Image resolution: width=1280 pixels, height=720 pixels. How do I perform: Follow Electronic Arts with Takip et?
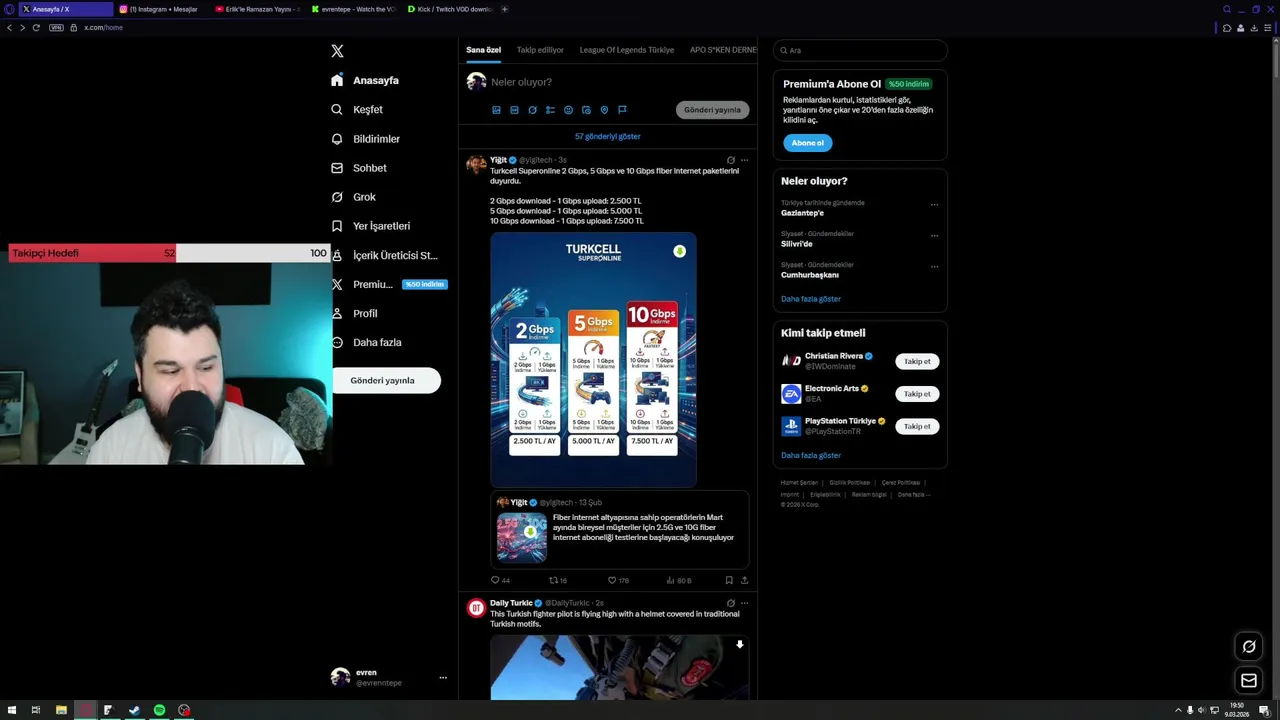coord(917,394)
